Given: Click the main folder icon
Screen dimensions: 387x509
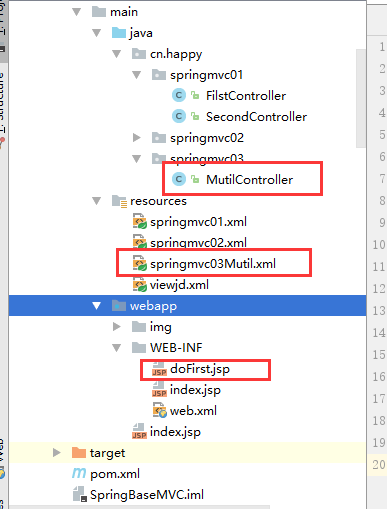Looking at the screenshot, I should pyautogui.click(x=99, y=12).
